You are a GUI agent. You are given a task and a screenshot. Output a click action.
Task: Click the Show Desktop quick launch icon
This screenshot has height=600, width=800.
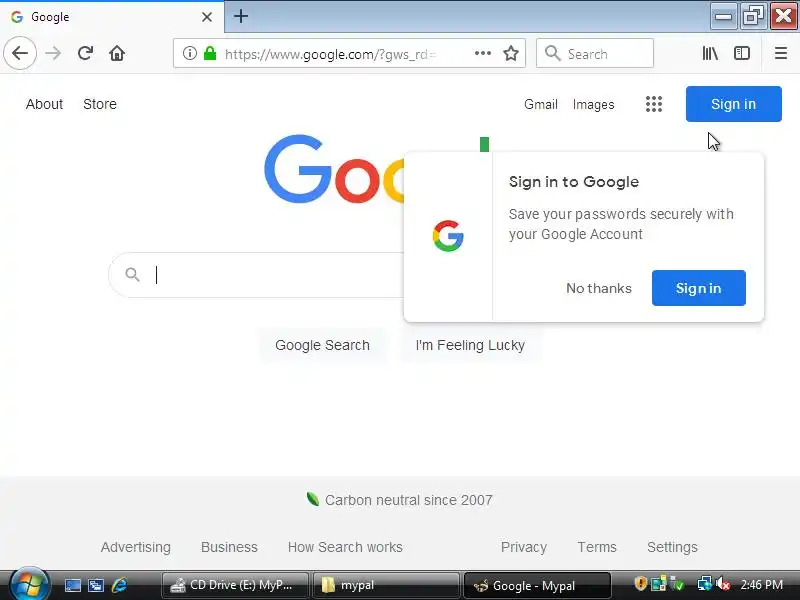point(72,585)
